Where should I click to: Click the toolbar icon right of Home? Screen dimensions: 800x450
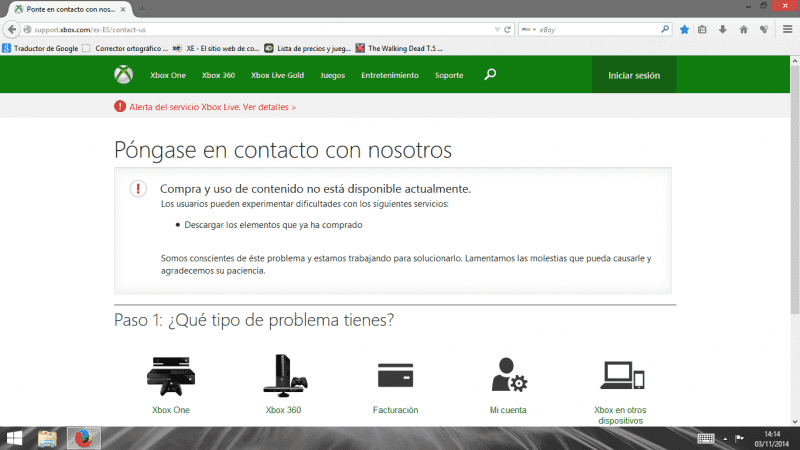764,30
